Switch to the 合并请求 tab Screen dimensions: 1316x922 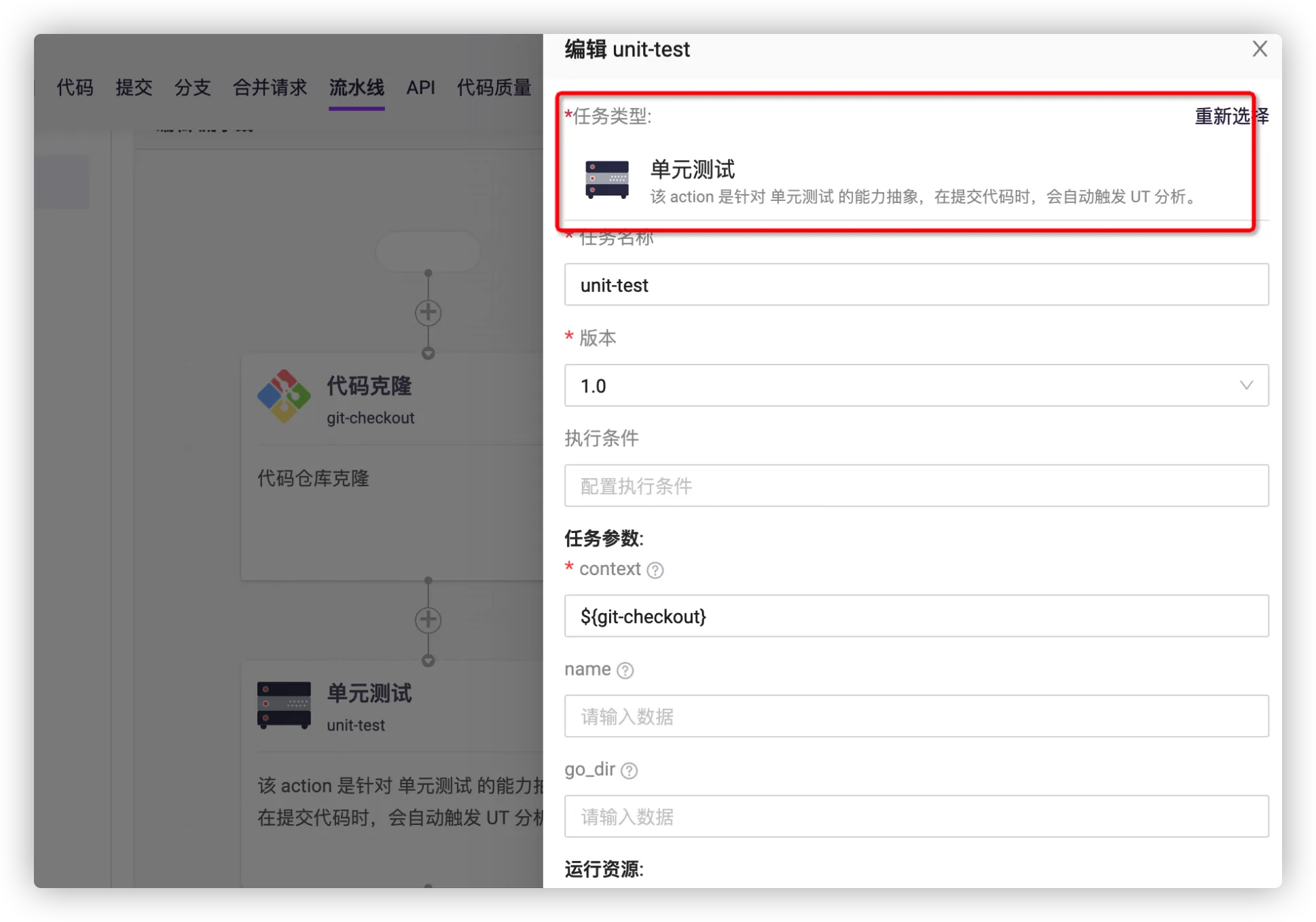coord(270,88)
